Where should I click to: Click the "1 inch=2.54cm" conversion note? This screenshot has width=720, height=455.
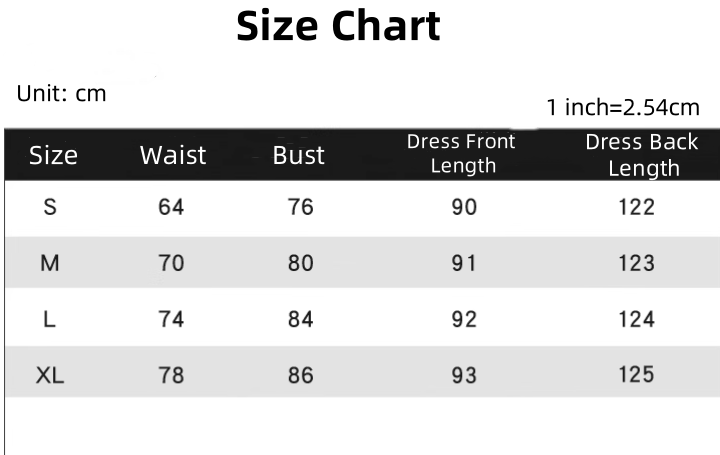pyautogui.click(x=623, y=107)
